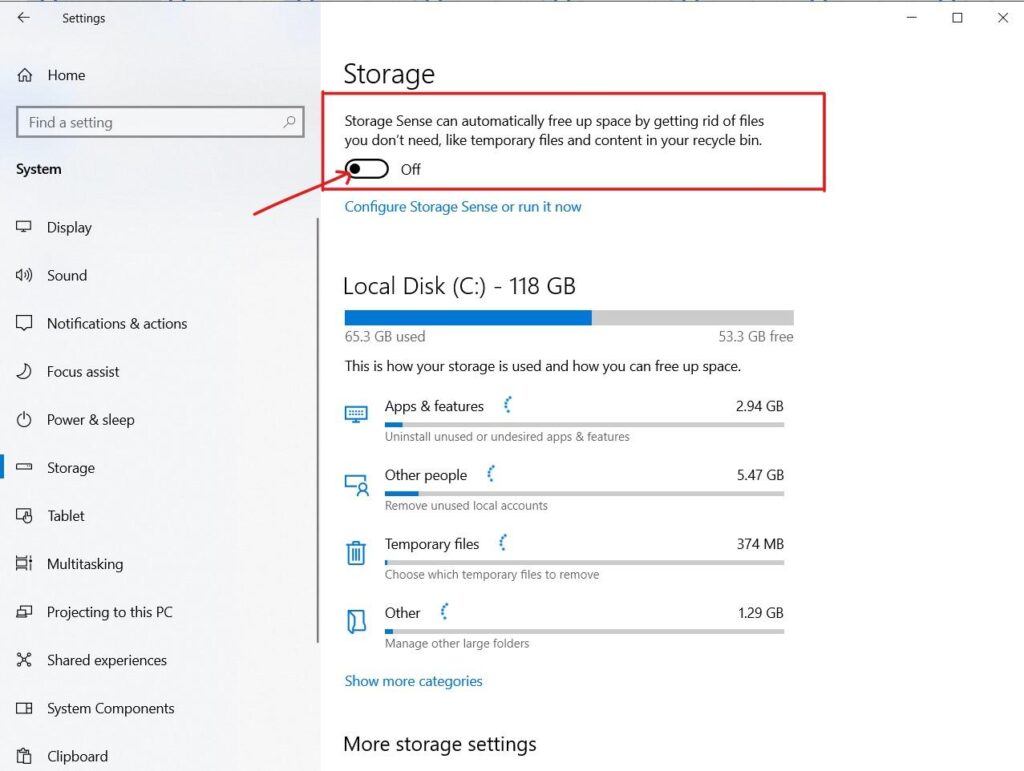The width and height of the screenshot is (1024, 771).
Task: Go back using the Settings back arrow
Action: [24, 18]
